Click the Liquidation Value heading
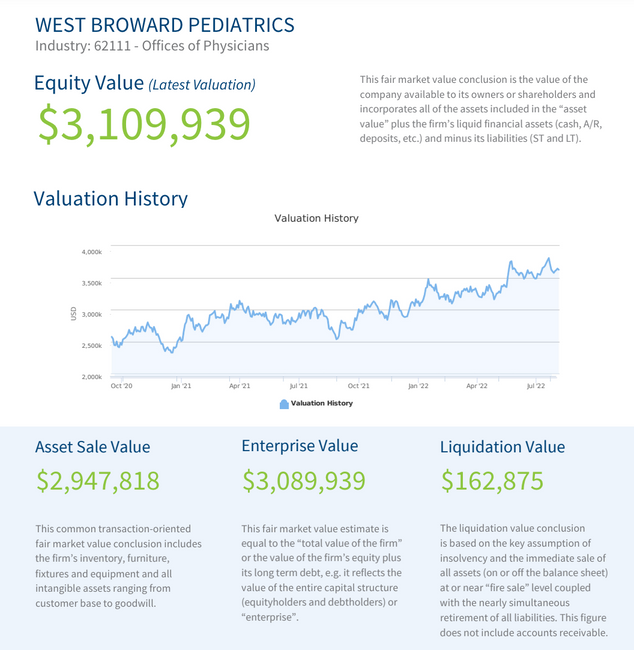 (502, 447)
